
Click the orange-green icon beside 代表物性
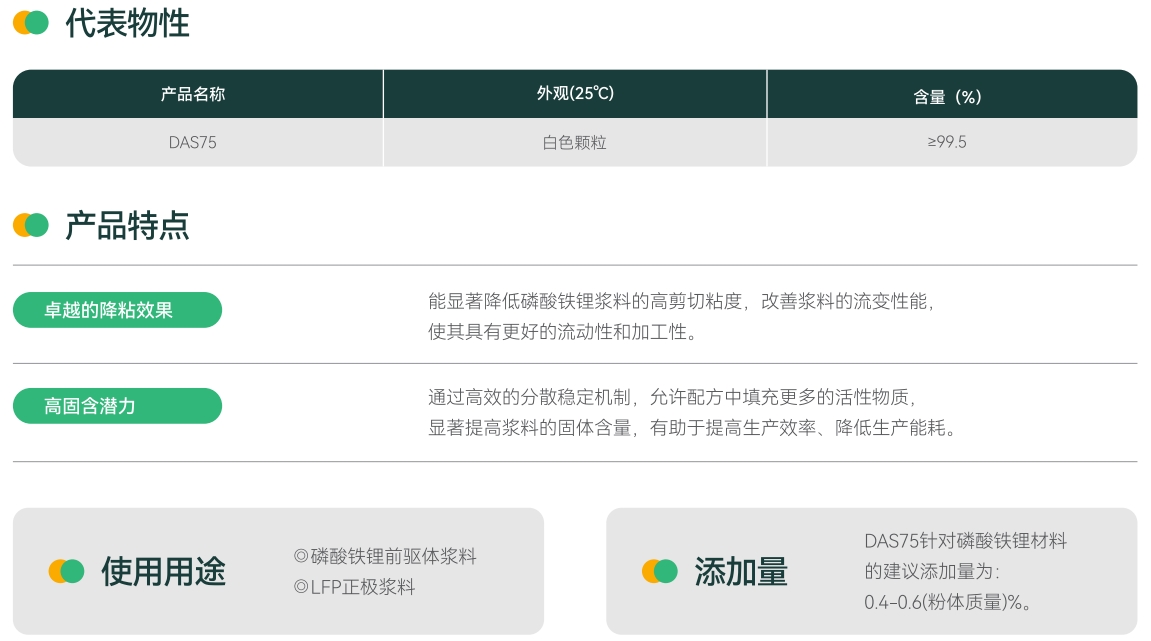(x=30, y=23)
